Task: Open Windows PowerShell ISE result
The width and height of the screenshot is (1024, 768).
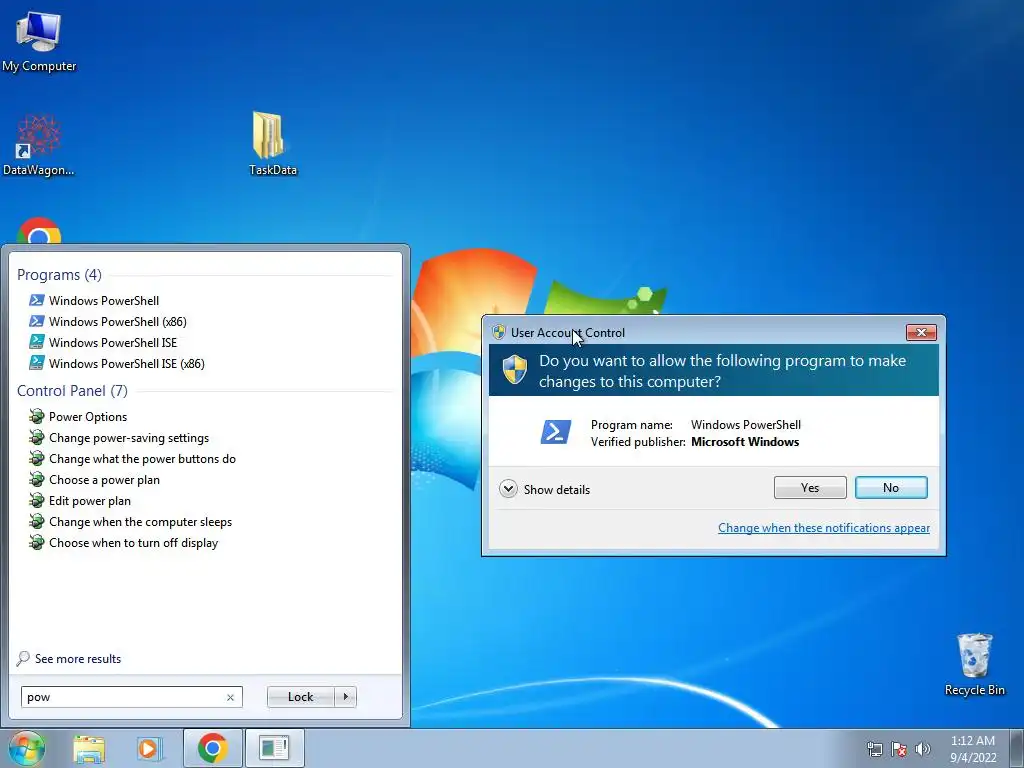Action: click(x=113, y=343)
